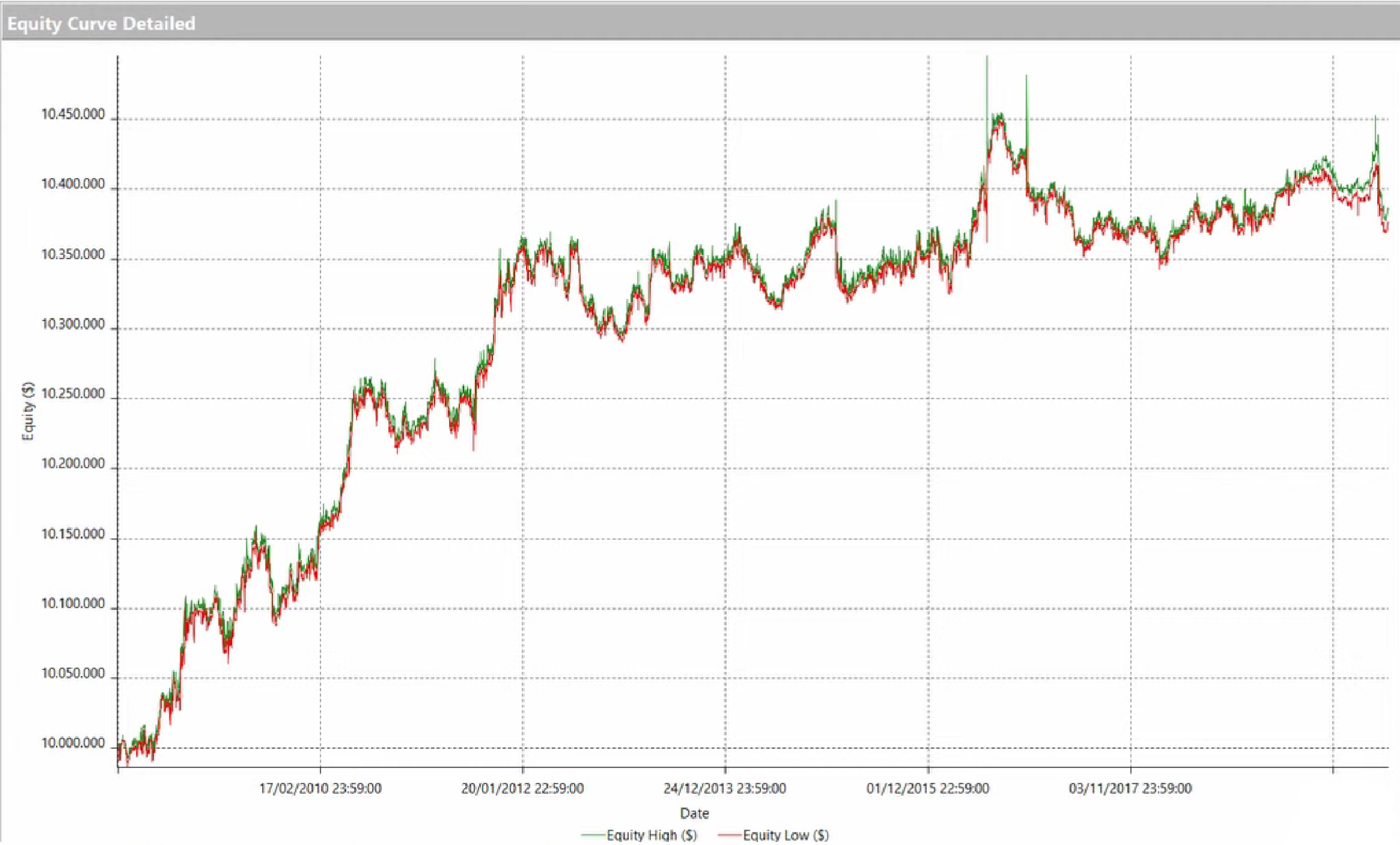Toggle the Equity Low ($) legend entry

(x=786, y=835)
